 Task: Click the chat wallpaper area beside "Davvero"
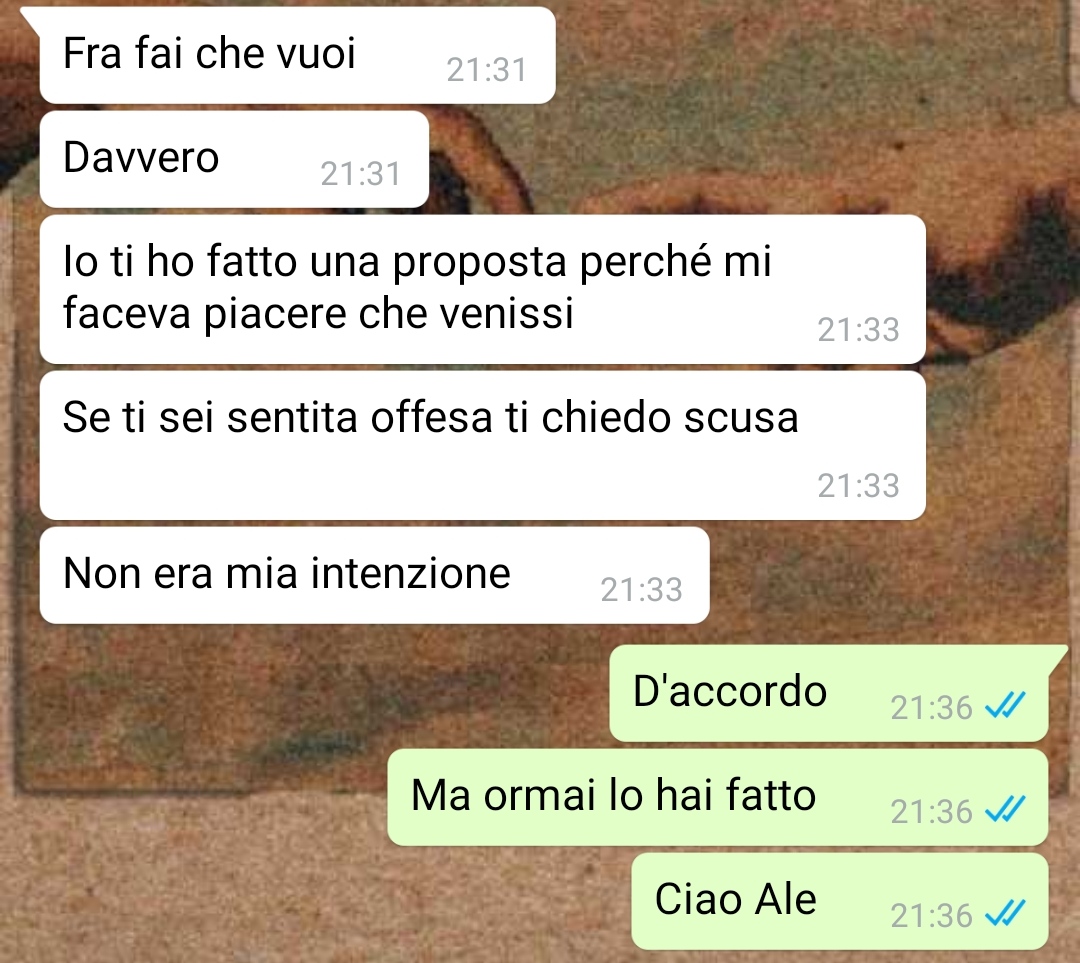[689, 159]
